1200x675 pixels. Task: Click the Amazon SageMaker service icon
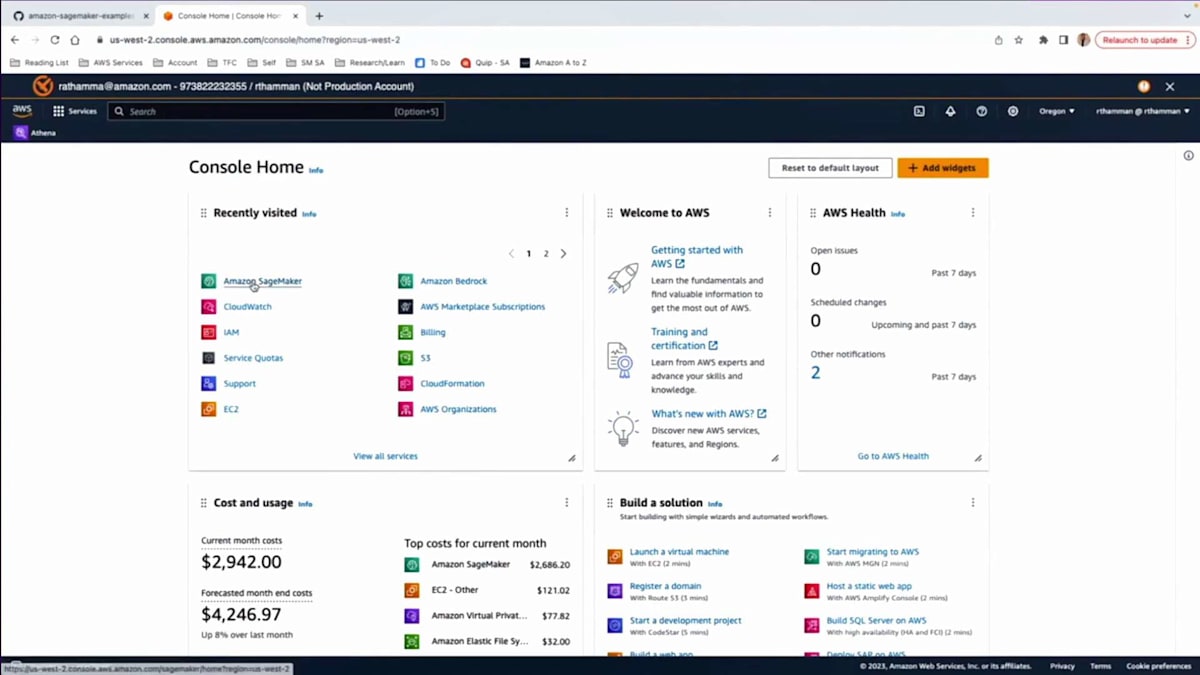click(x=208, y=281)
